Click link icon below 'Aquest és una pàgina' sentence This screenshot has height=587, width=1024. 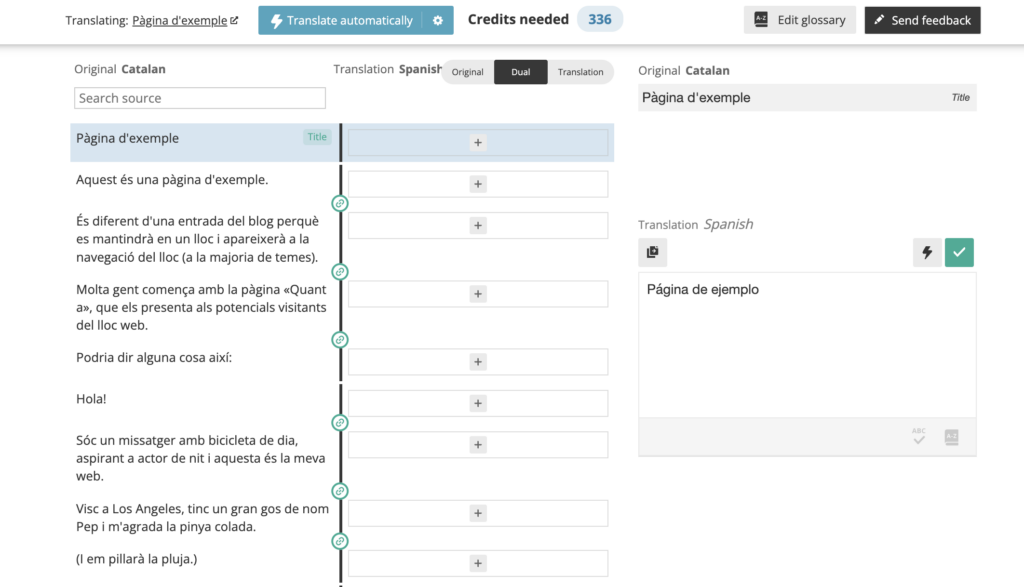click(340, 204)
